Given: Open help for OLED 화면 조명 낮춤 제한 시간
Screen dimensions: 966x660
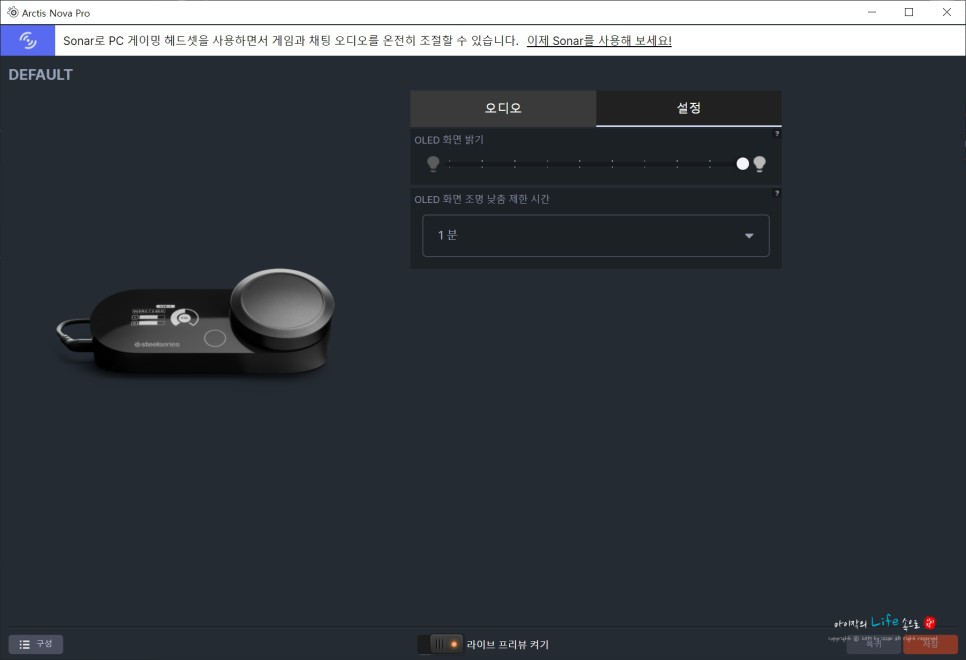Looking at the screenshot, I should point(776,193).
